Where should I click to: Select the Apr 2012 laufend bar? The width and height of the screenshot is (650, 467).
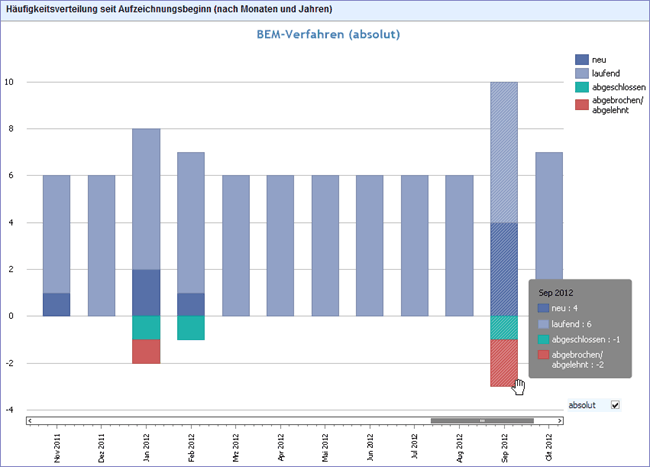click(280, 245)
